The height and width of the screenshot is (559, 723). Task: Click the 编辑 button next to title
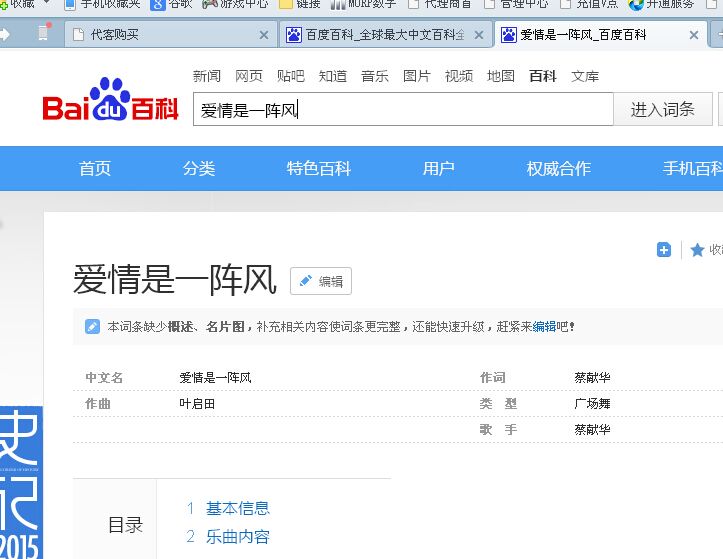(x=321, y=281)
